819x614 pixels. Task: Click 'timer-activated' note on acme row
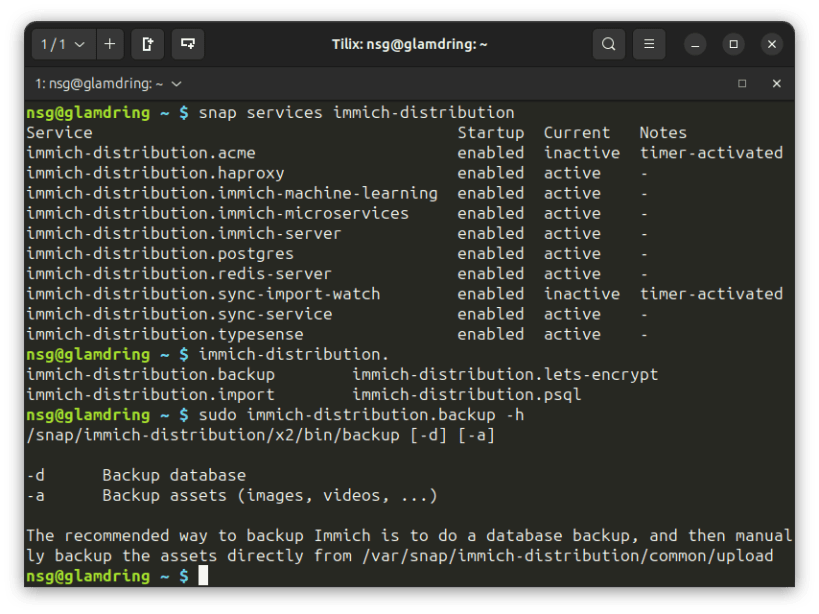point(711,153)
